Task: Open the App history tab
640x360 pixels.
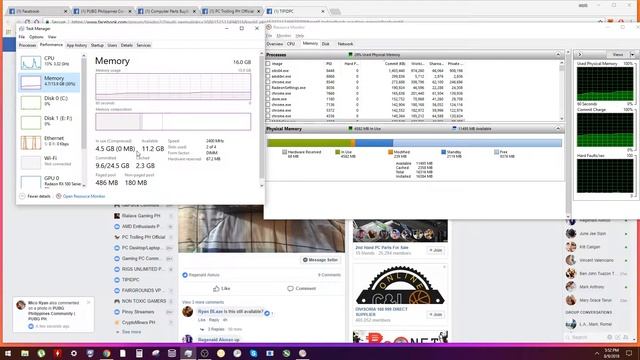Action: click(x=76, y=45)
